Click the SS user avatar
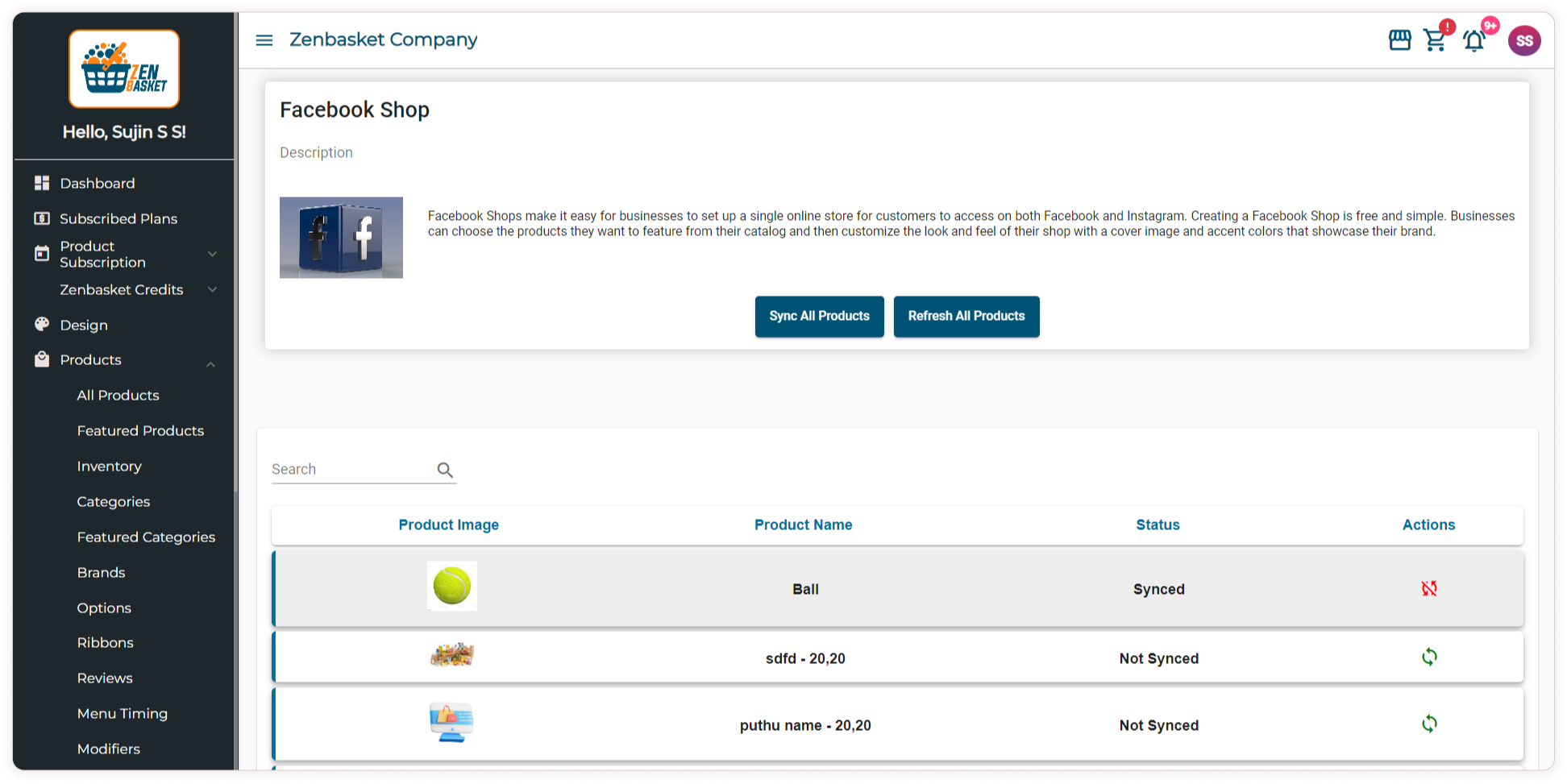The height and width of the screenshot is (784, 1567). coord(1523,41)
